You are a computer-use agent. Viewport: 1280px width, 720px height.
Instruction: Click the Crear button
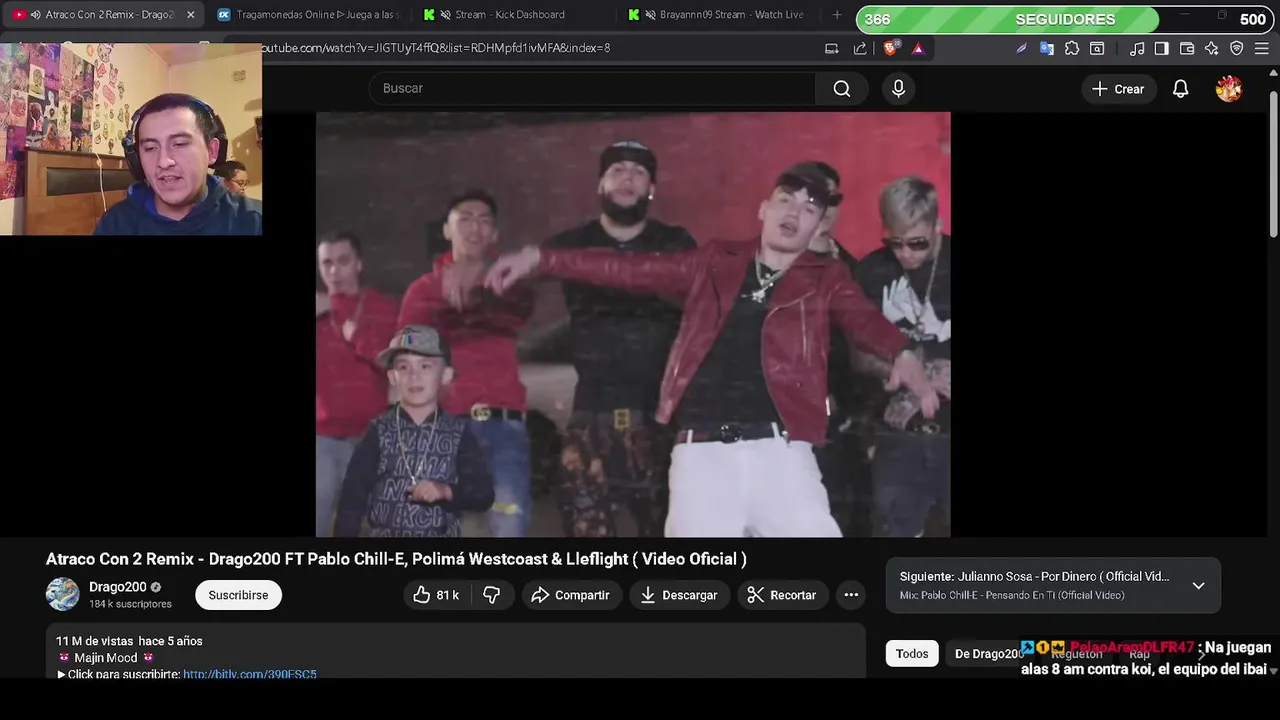[x=1118, y=89]
